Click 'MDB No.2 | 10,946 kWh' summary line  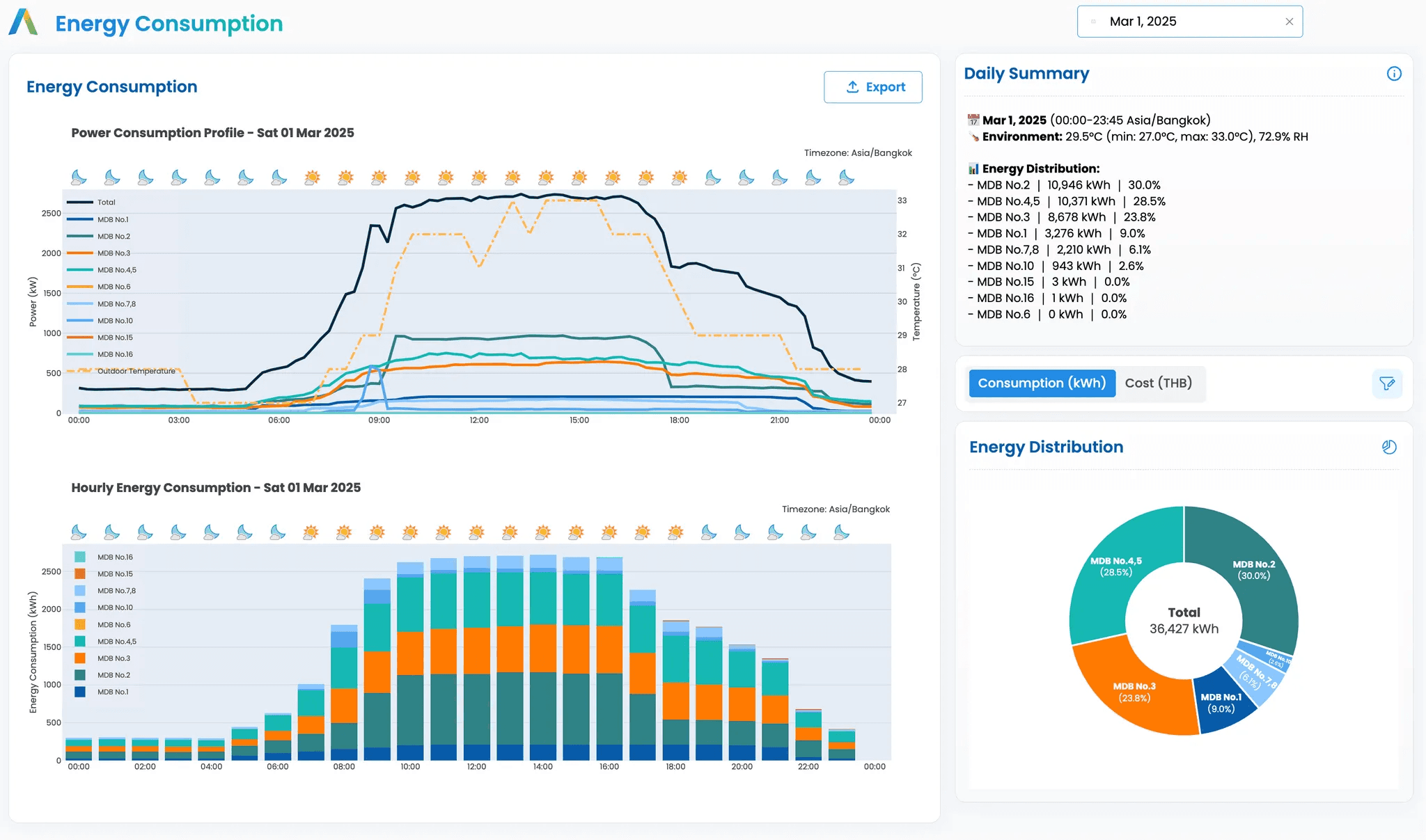click(x=1064, y=185)
